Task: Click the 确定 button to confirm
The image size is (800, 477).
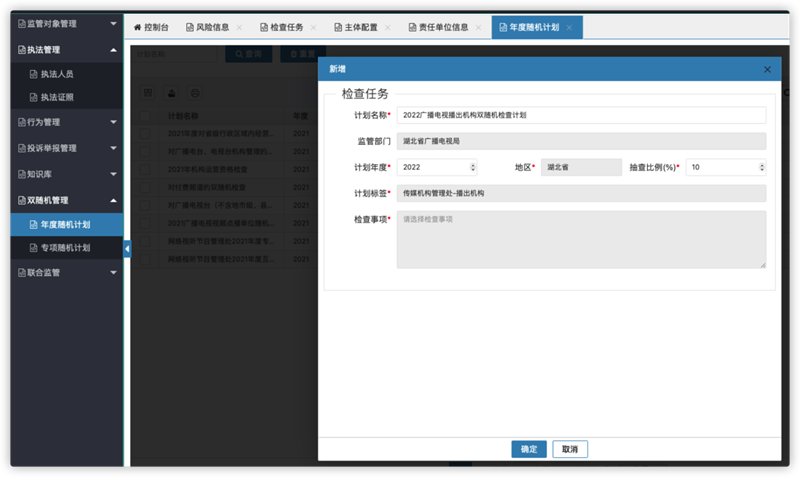Action: tap(528, 449)
